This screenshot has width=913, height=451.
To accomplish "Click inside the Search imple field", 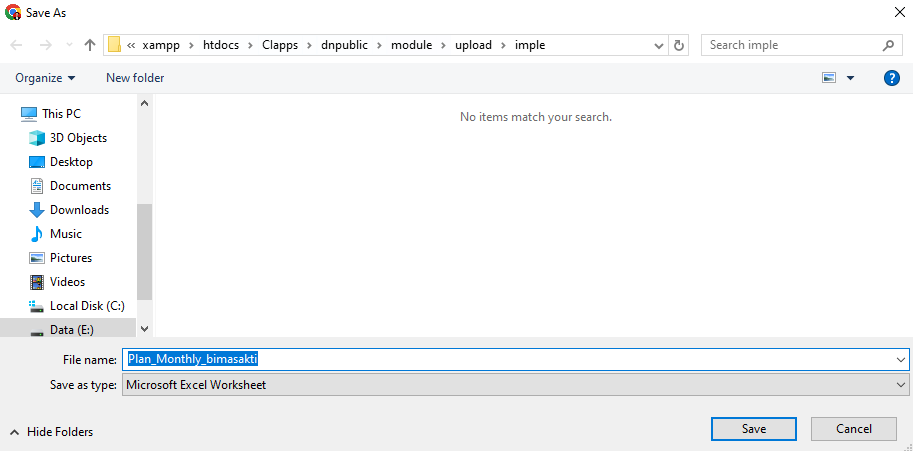I will coord(790,45).
